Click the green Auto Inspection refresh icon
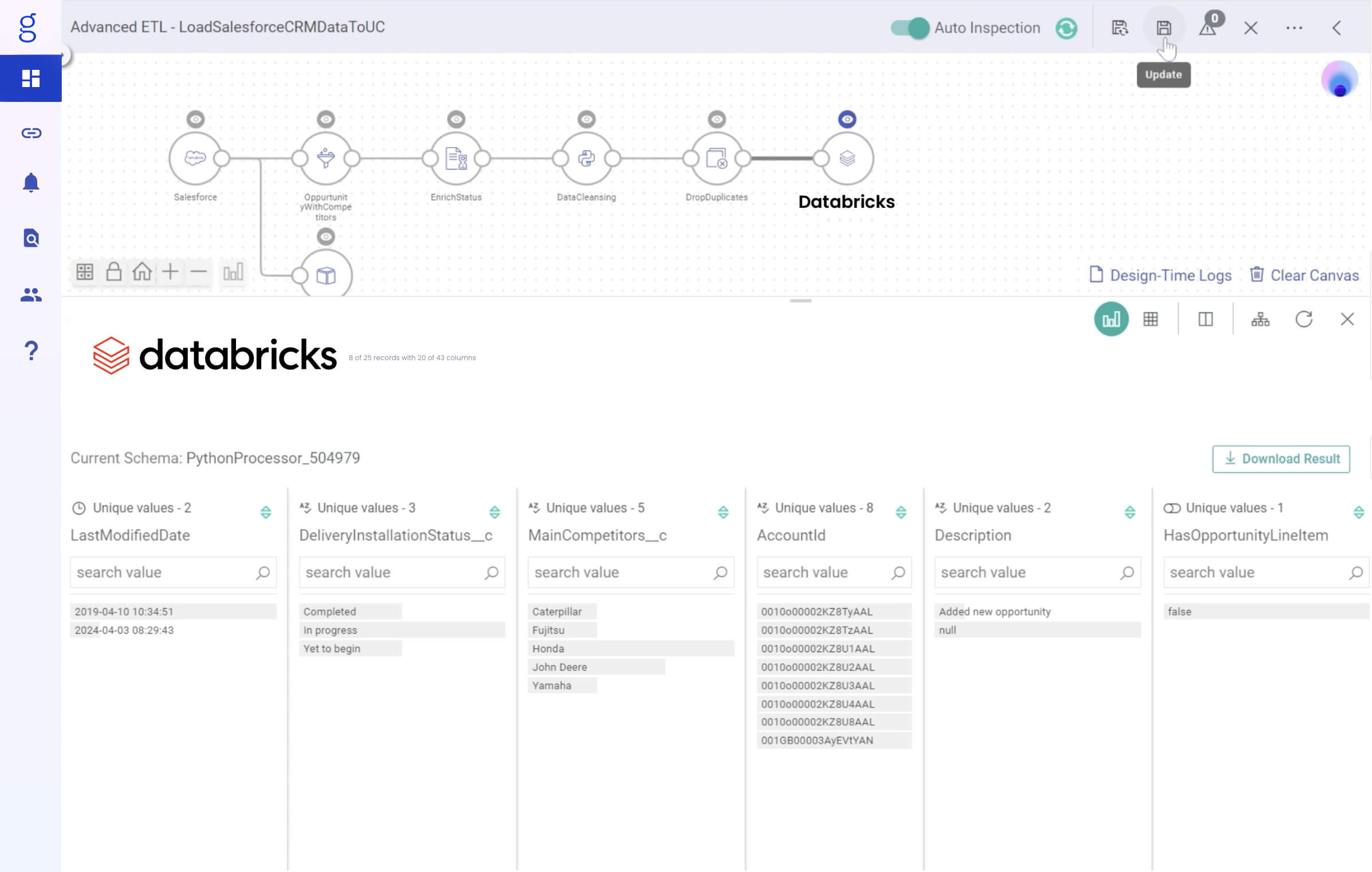The height and width of the screenshot is (872, 1372). 1066,27
